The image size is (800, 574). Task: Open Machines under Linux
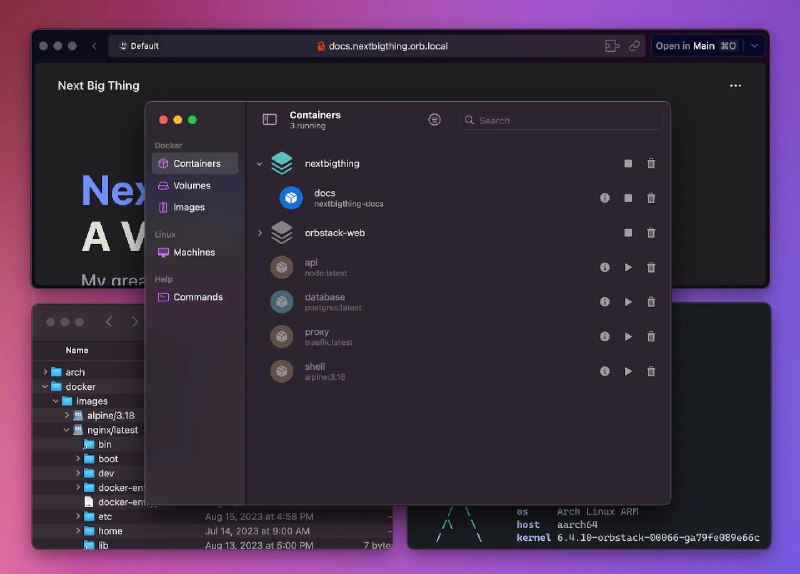pos(193,252)
